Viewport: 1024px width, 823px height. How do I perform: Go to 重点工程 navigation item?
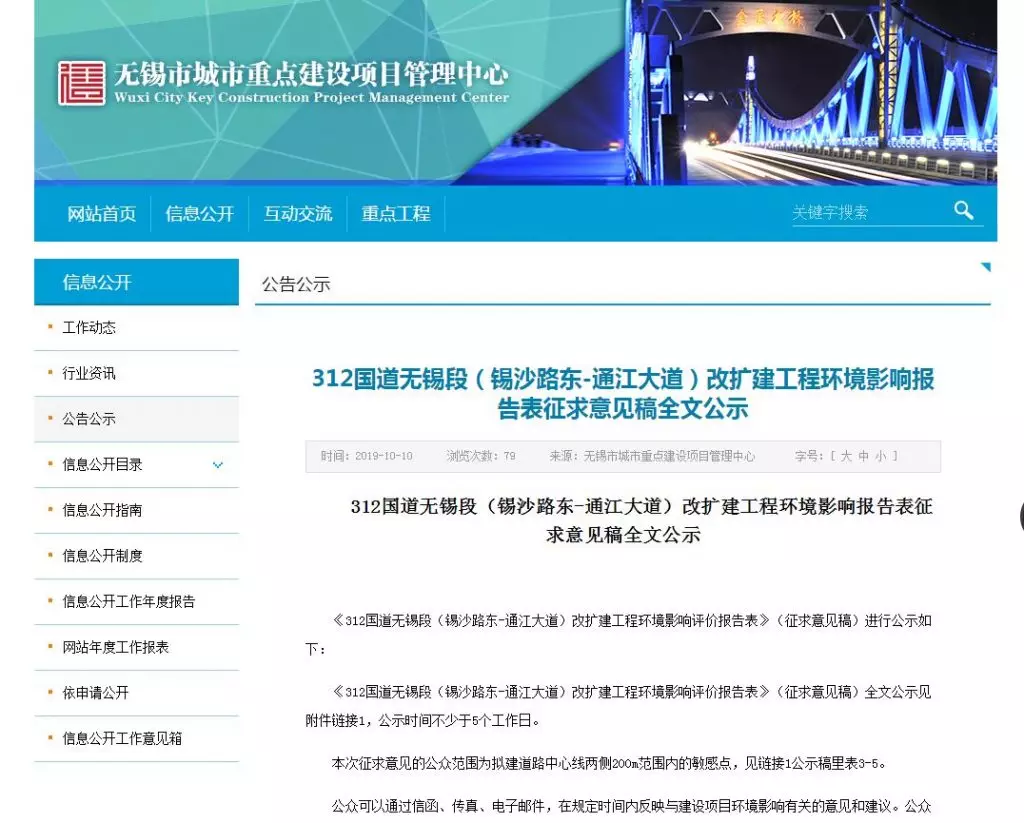tap(395, 214)
